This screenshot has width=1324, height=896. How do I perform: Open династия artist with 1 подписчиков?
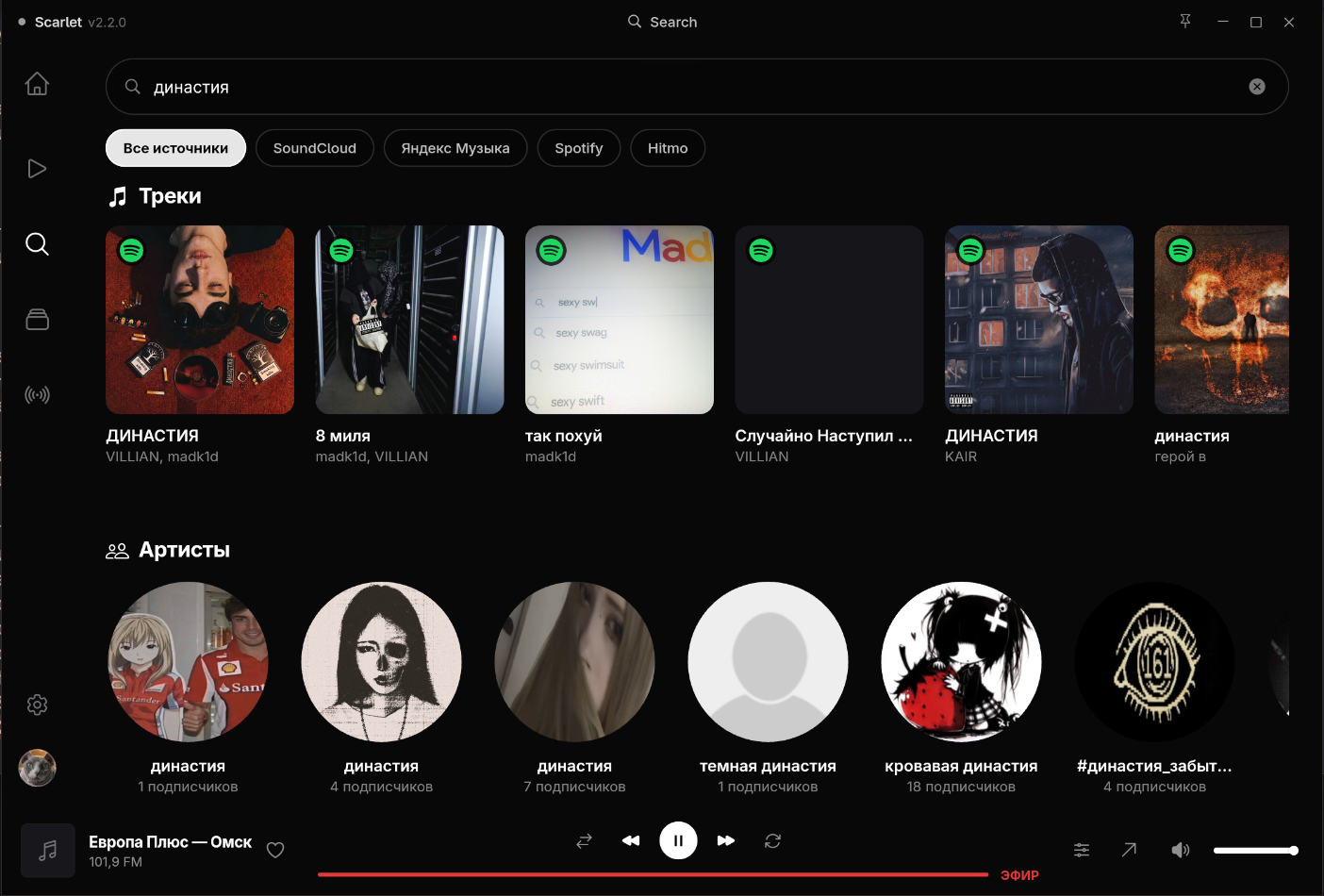188,661
